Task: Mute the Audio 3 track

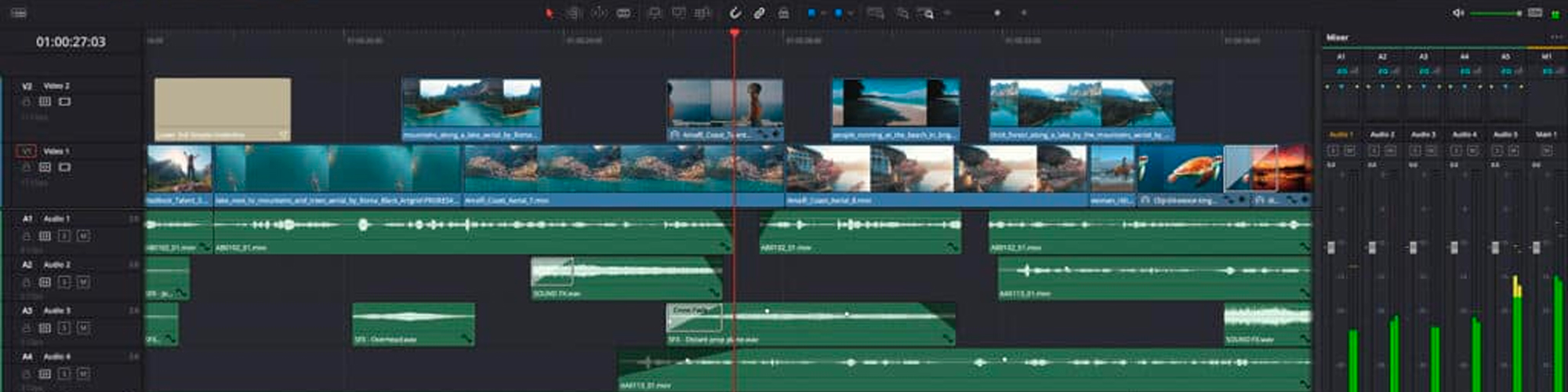Action: pos(83,328)
